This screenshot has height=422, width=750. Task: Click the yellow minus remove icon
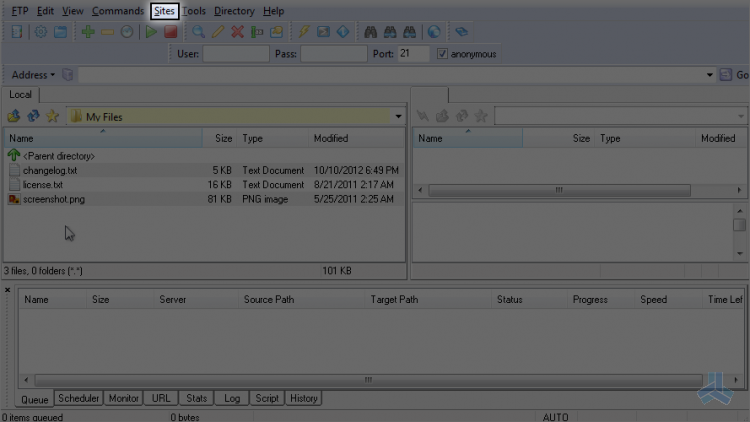[108, 32]
